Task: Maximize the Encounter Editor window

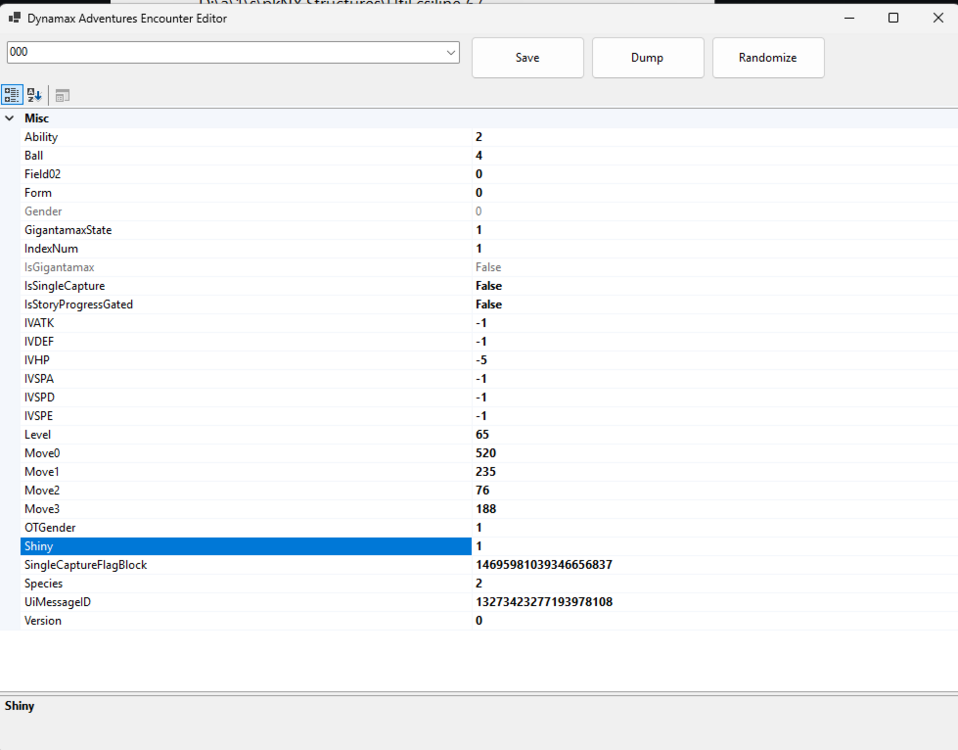Action: 893,18
